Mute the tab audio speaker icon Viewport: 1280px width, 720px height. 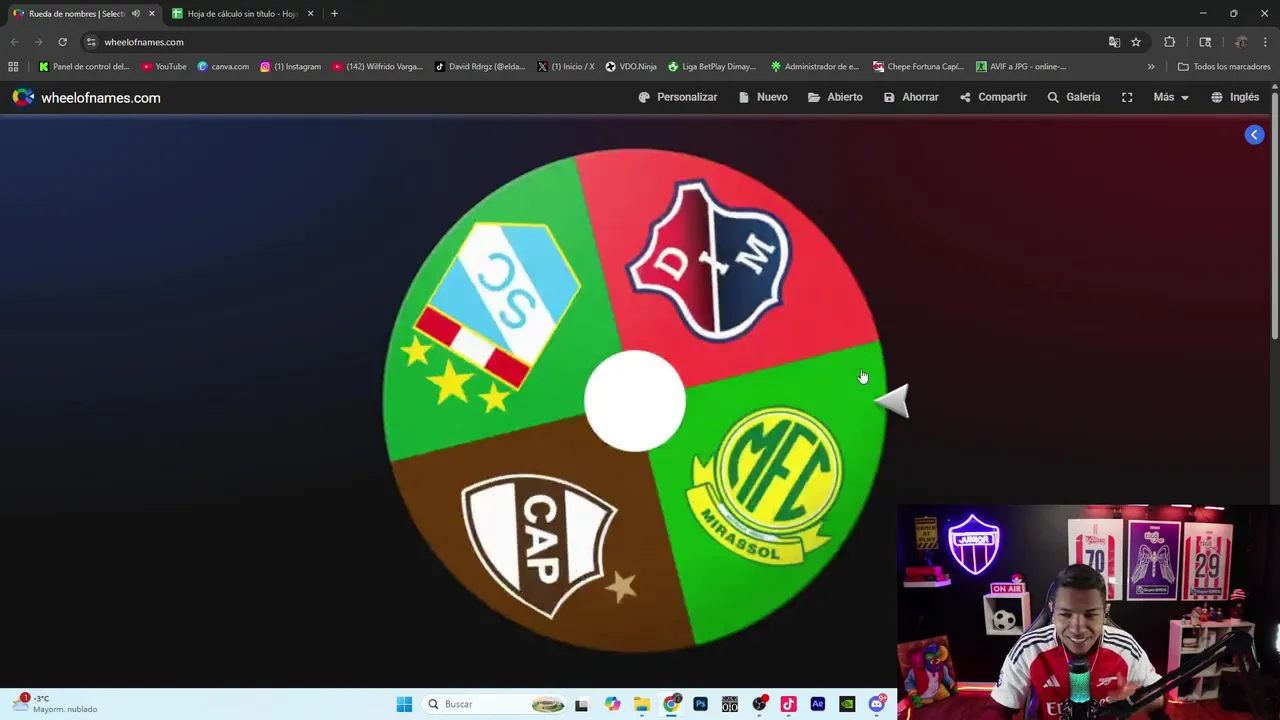pos(136,14)
